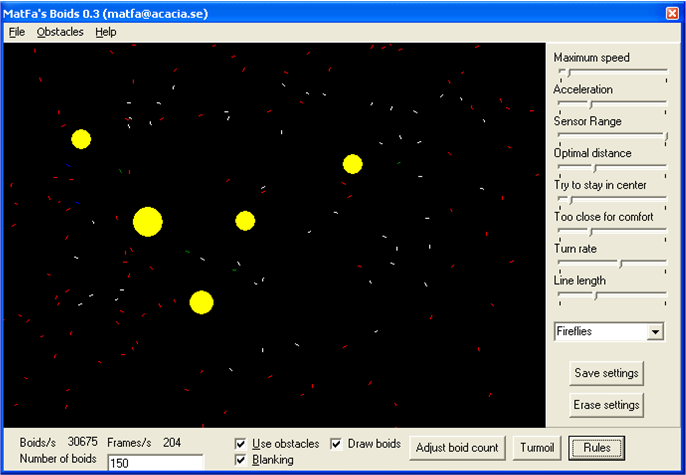Image resolution: width=686 pixels, height=475 pixels.
Task: Open the File menu
Action: tap(17, 32)
